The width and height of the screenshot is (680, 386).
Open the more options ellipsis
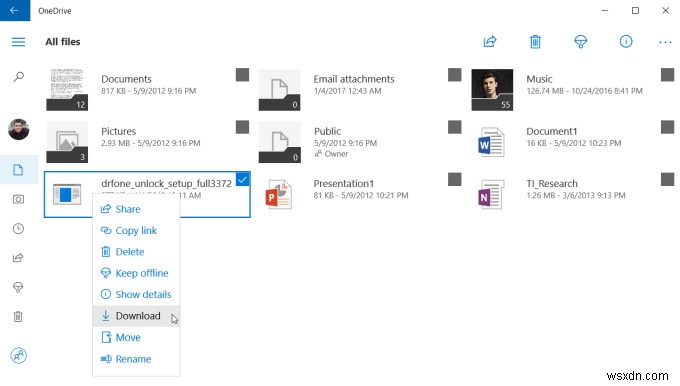click(x=665, y=42)
